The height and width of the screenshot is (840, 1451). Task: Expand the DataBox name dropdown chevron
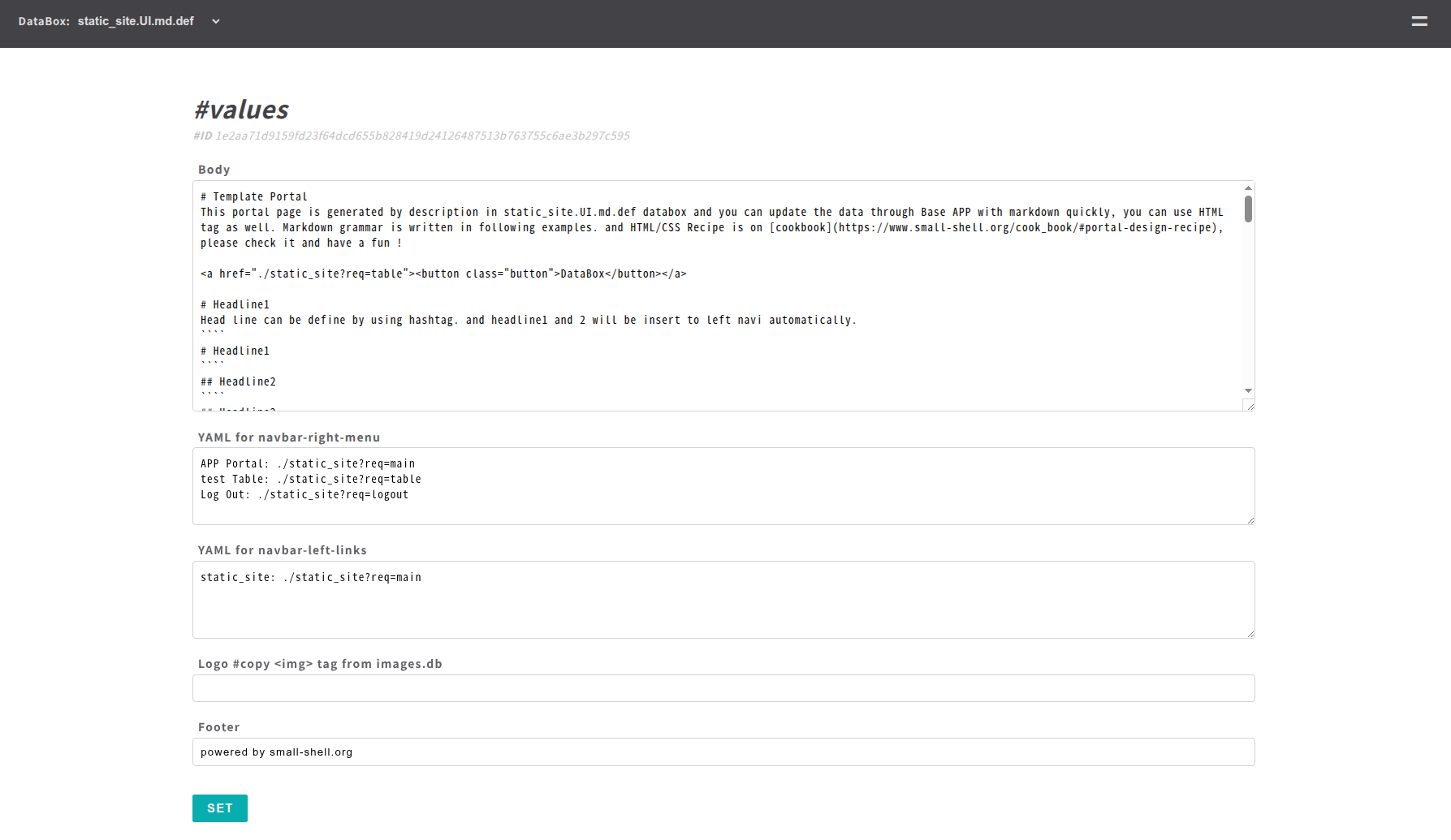coord(216,22)
